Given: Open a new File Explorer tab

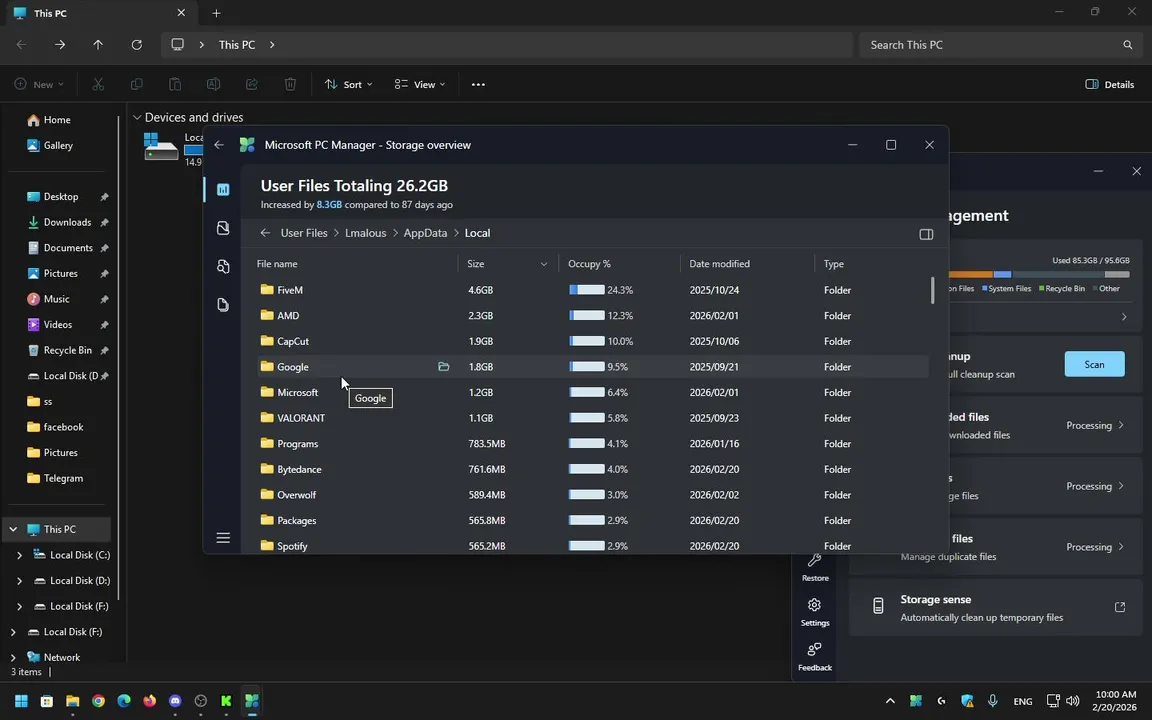Looking at the screenshot, I should 216,13.
